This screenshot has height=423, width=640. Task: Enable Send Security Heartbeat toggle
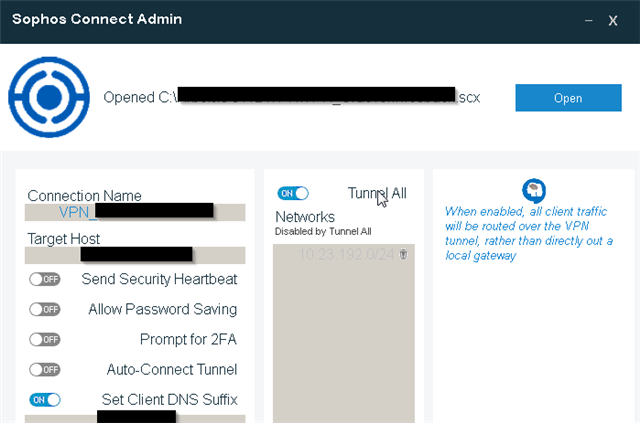(x=44, y=279)
